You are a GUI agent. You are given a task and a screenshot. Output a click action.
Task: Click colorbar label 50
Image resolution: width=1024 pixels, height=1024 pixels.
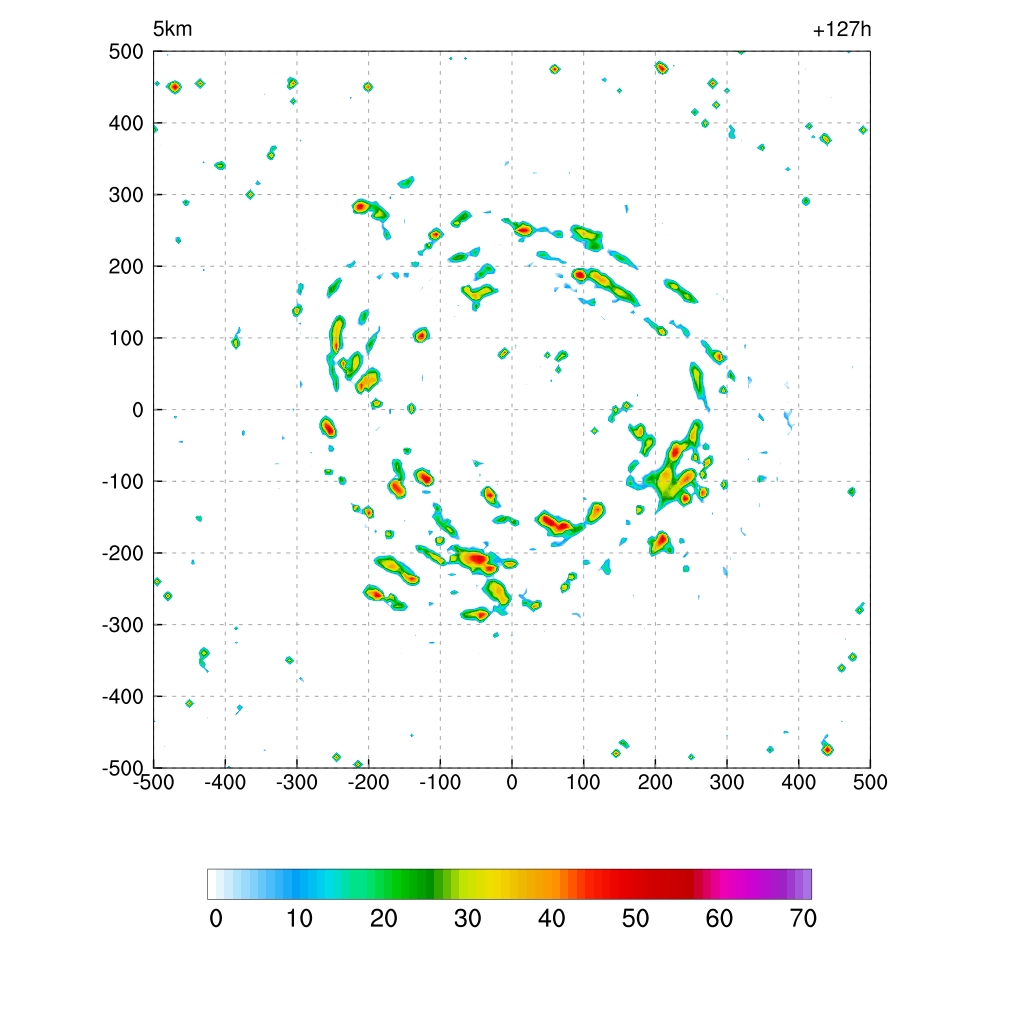pos(635,919)
